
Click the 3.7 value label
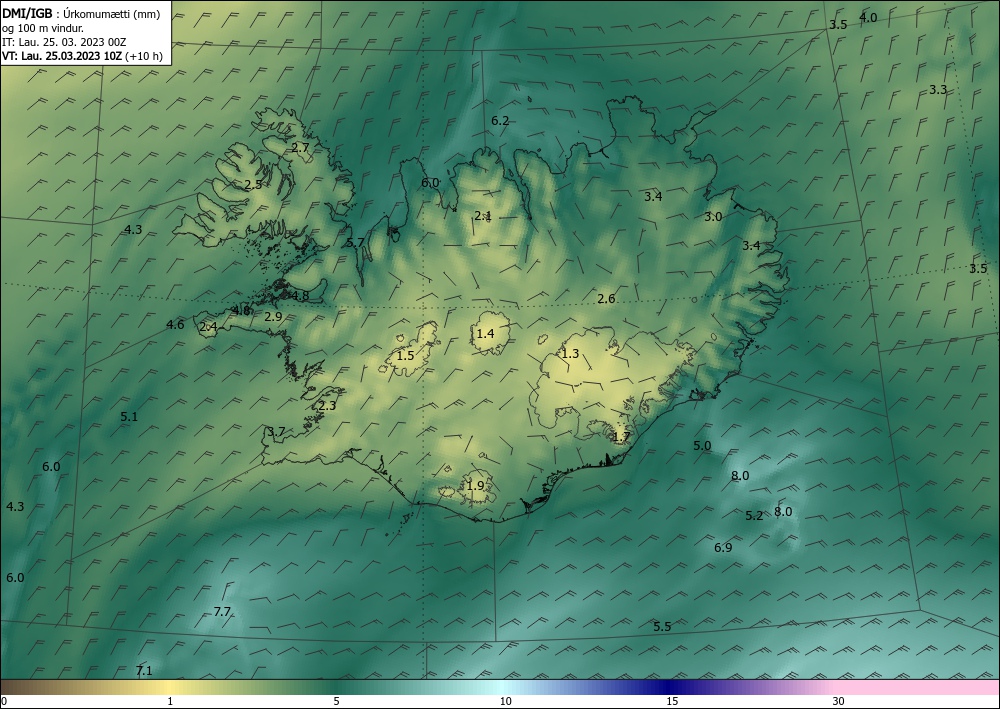point(276,432)
